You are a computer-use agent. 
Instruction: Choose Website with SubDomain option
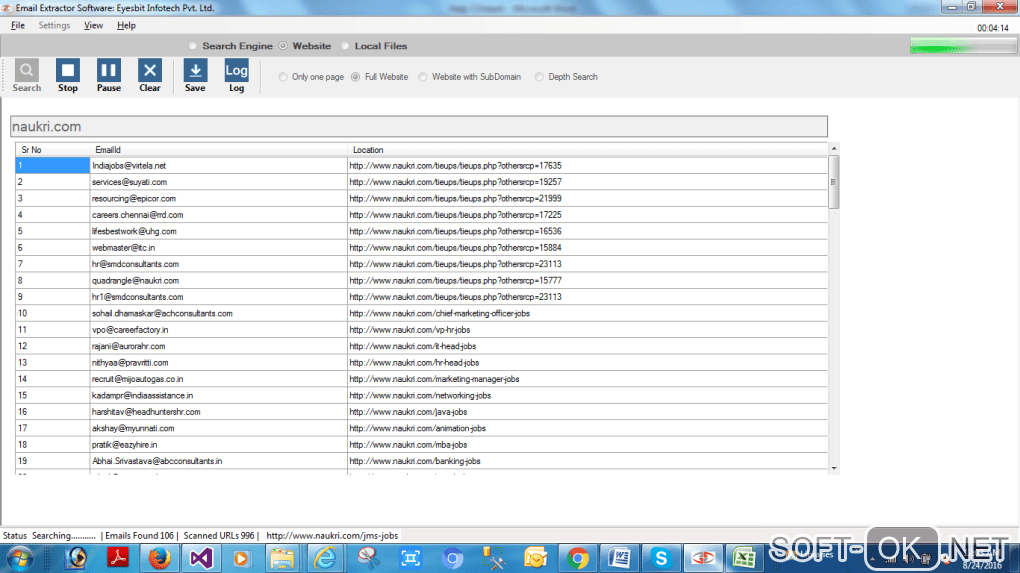coord(470,77)
